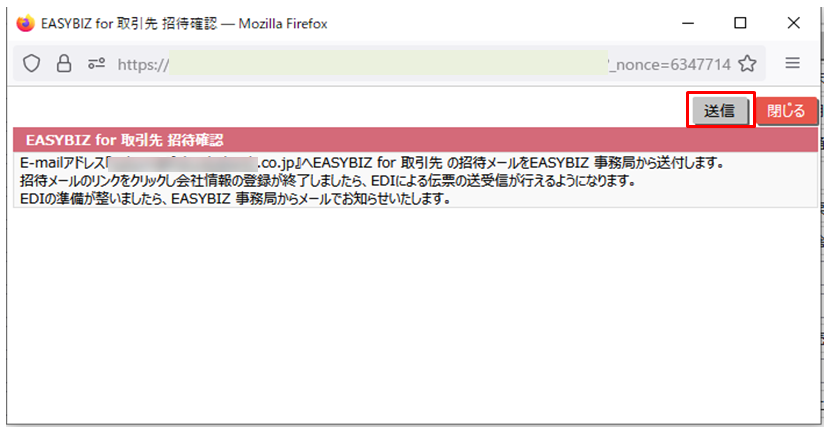Minimize the Firefox window

pos(688,22)
